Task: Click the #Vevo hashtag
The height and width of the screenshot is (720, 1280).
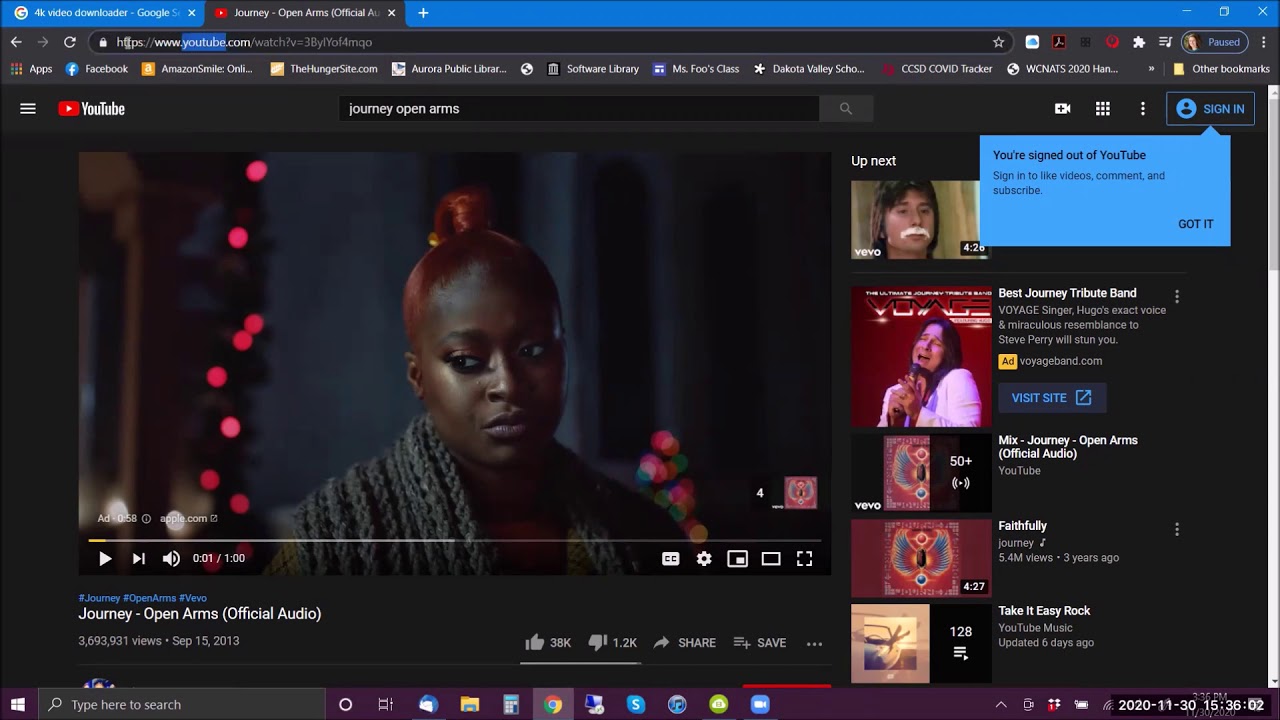Action: [193, 598]
